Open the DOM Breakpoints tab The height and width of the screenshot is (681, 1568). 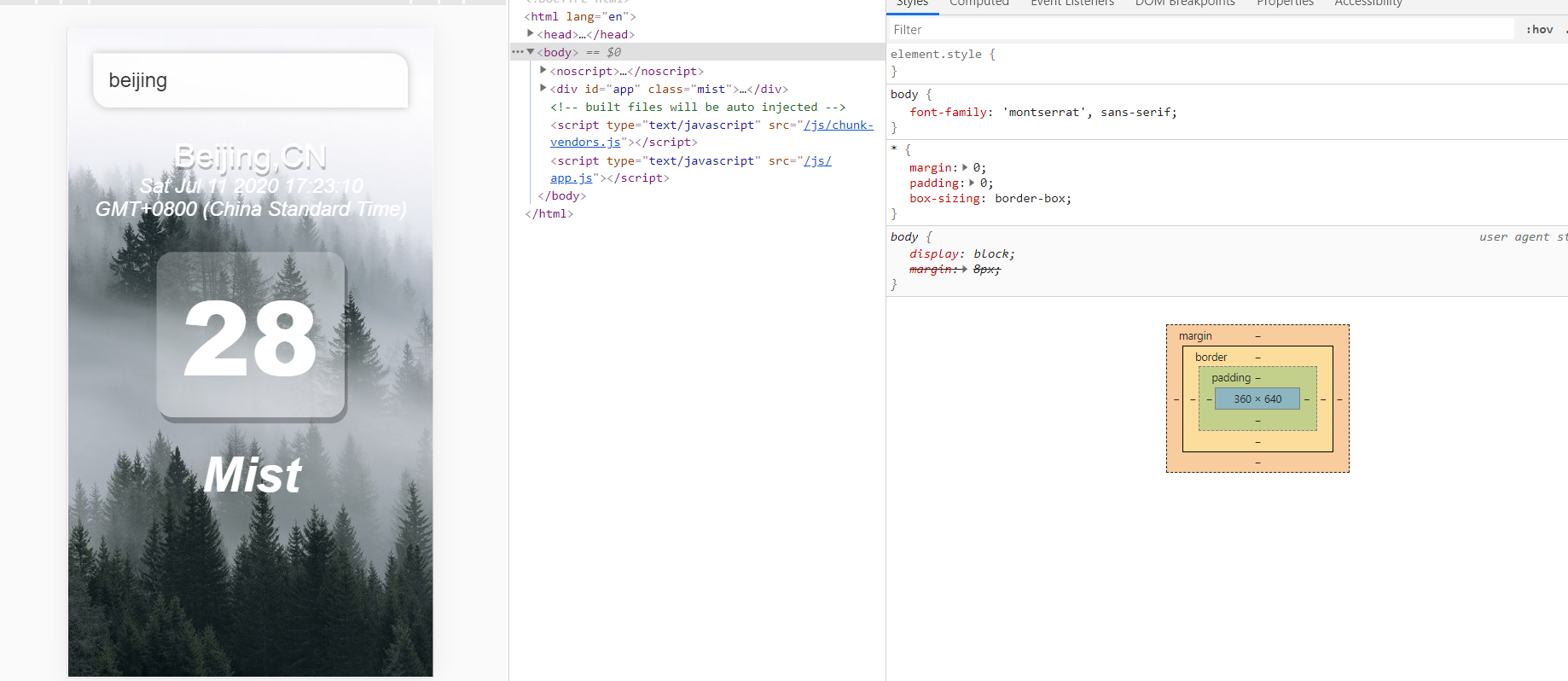point(1185,3)
